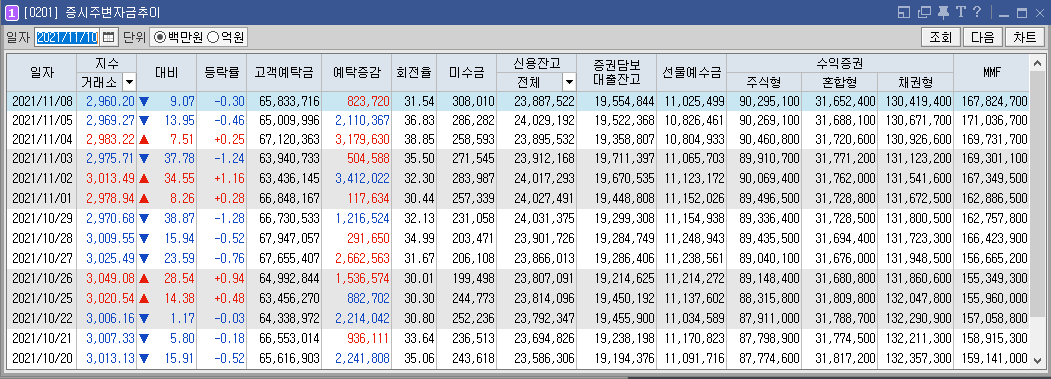The image size is (1051, 379).
Task: Close the 증시주변자금추이 window
Action: click(x=1040, y=13)
